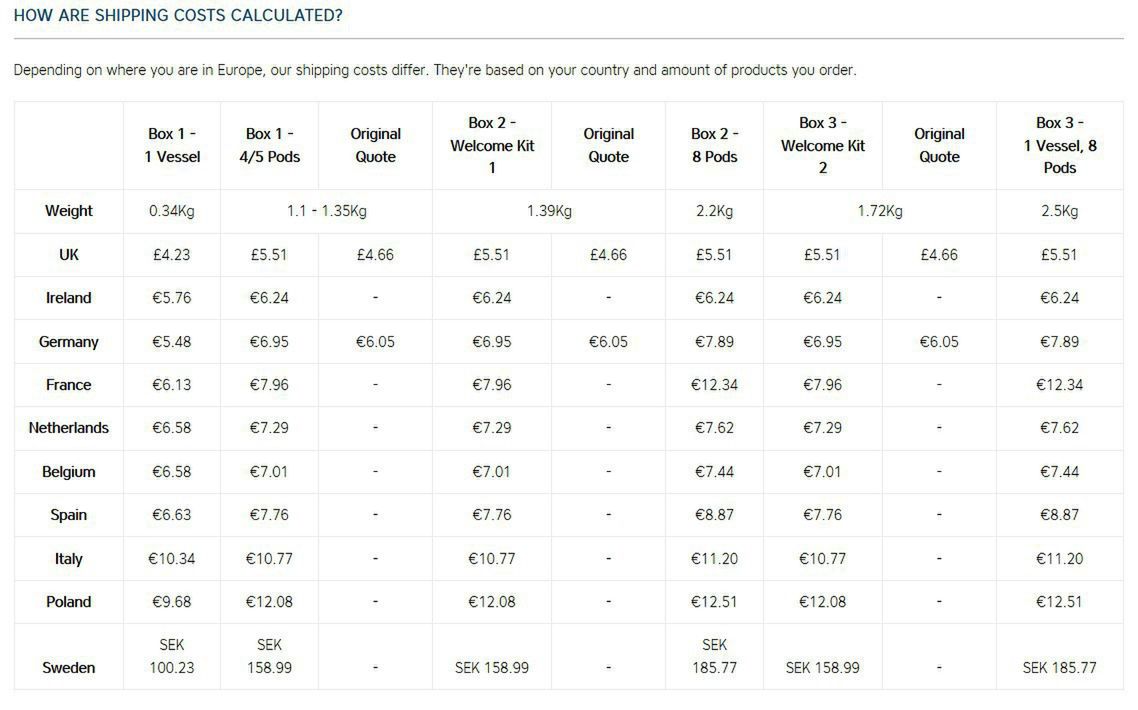This screenshot has width=1138, height=710.
Task: Select the "Box 1 - 1 Vessel" column header
Action: click(172, 145)
